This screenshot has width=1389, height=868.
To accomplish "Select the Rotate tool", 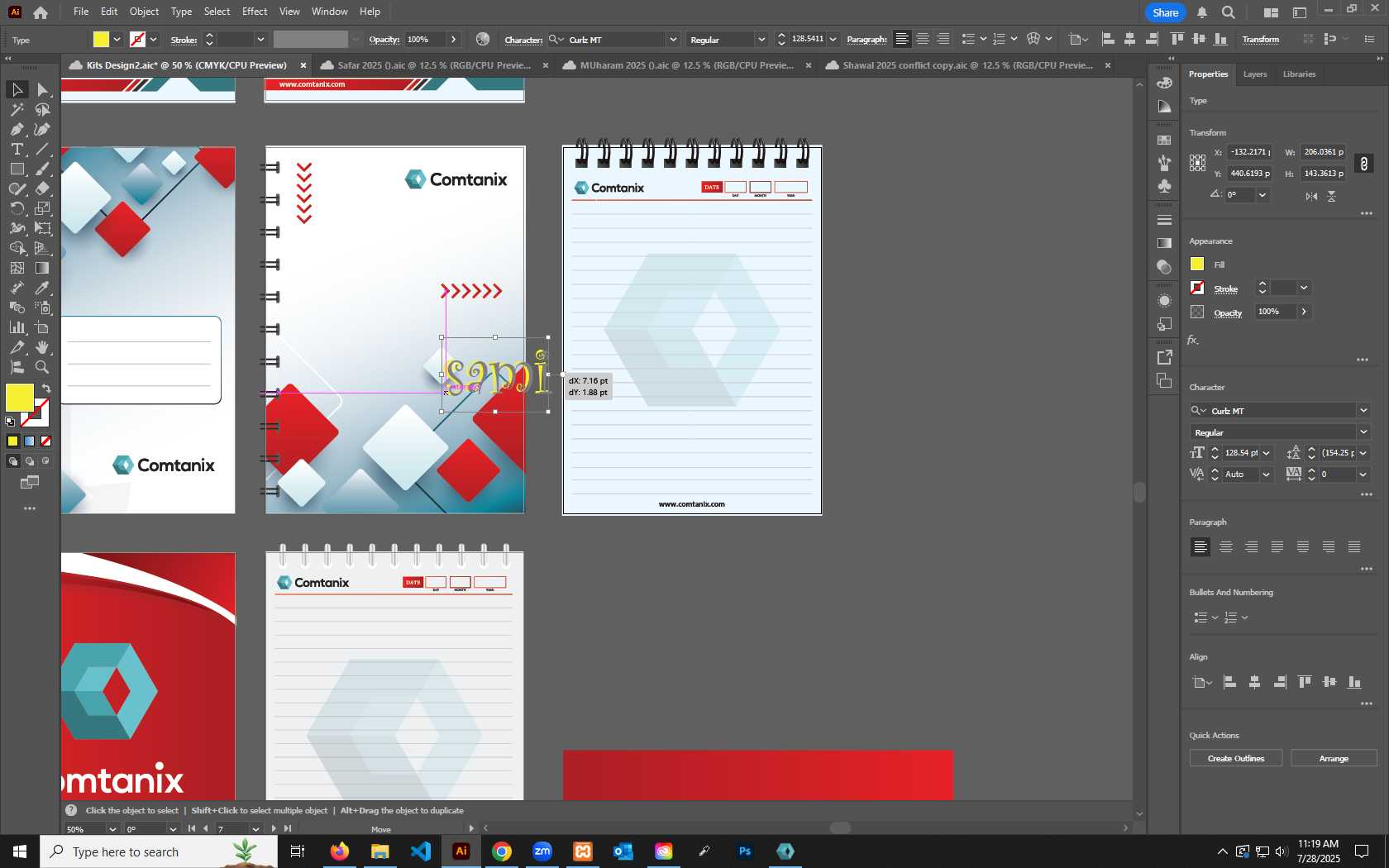I will coord(17,208).
